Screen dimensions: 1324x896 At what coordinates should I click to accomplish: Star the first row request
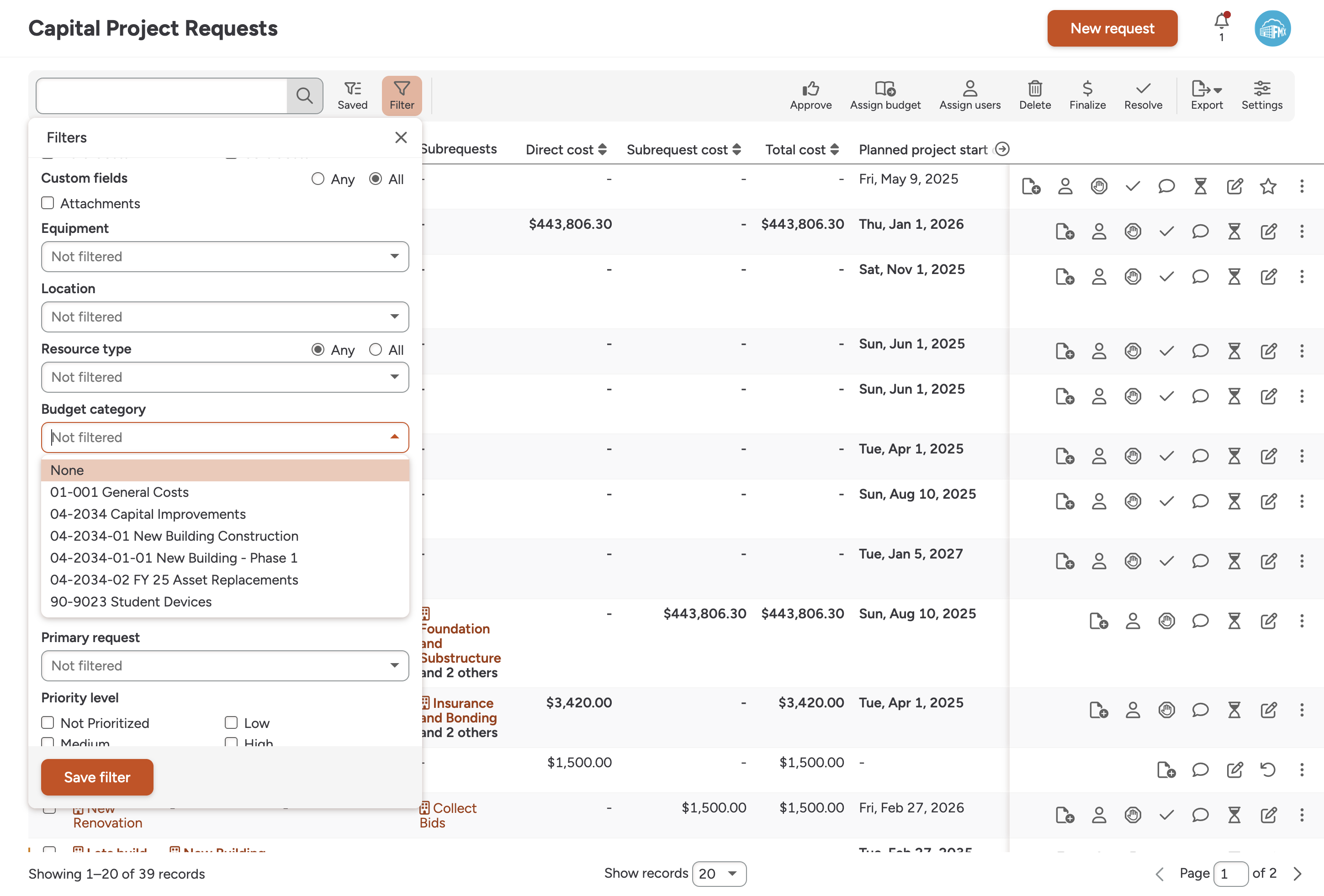pos(1268,186)
